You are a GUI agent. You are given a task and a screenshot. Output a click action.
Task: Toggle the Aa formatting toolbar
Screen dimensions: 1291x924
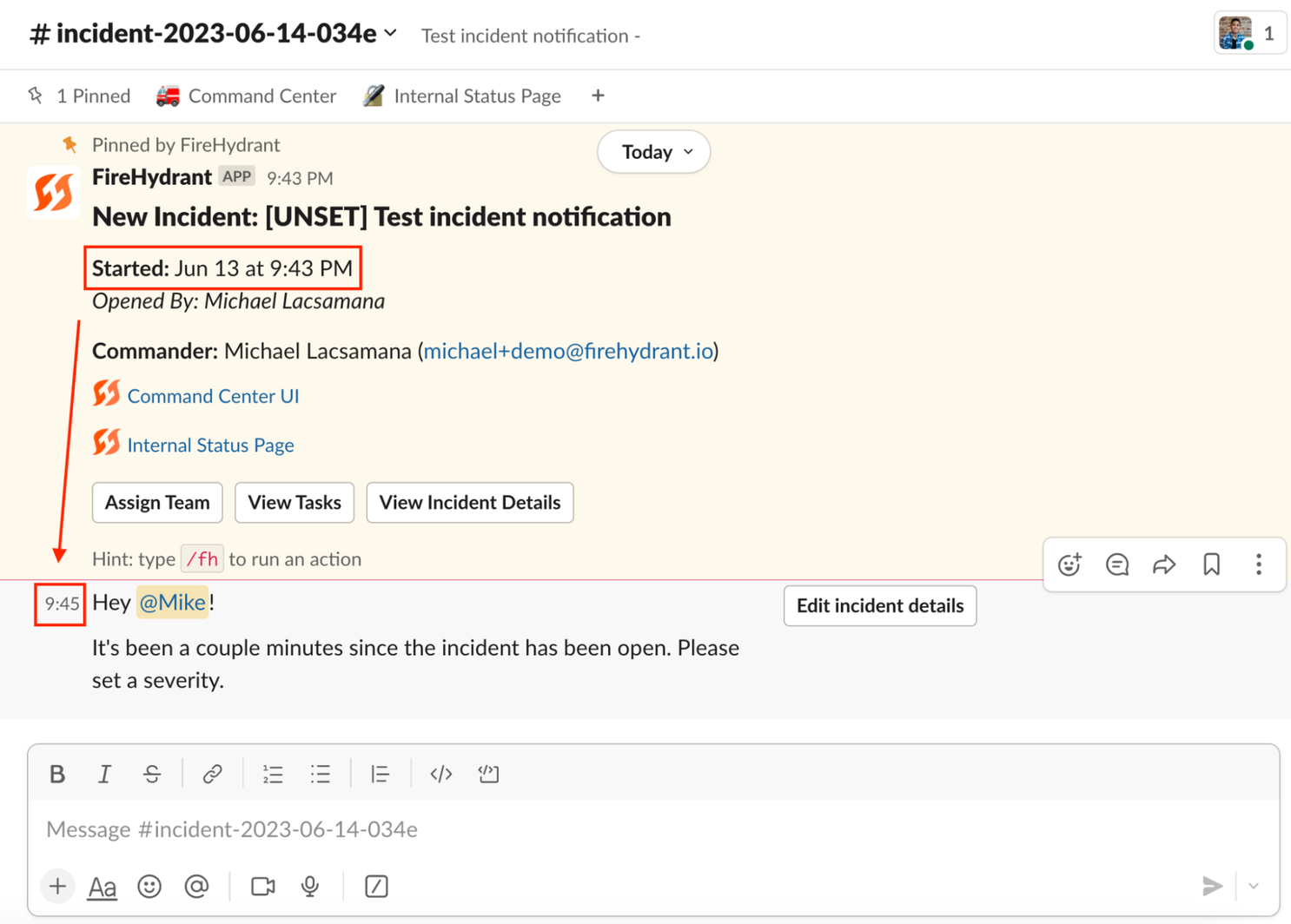tap(103, 887)
